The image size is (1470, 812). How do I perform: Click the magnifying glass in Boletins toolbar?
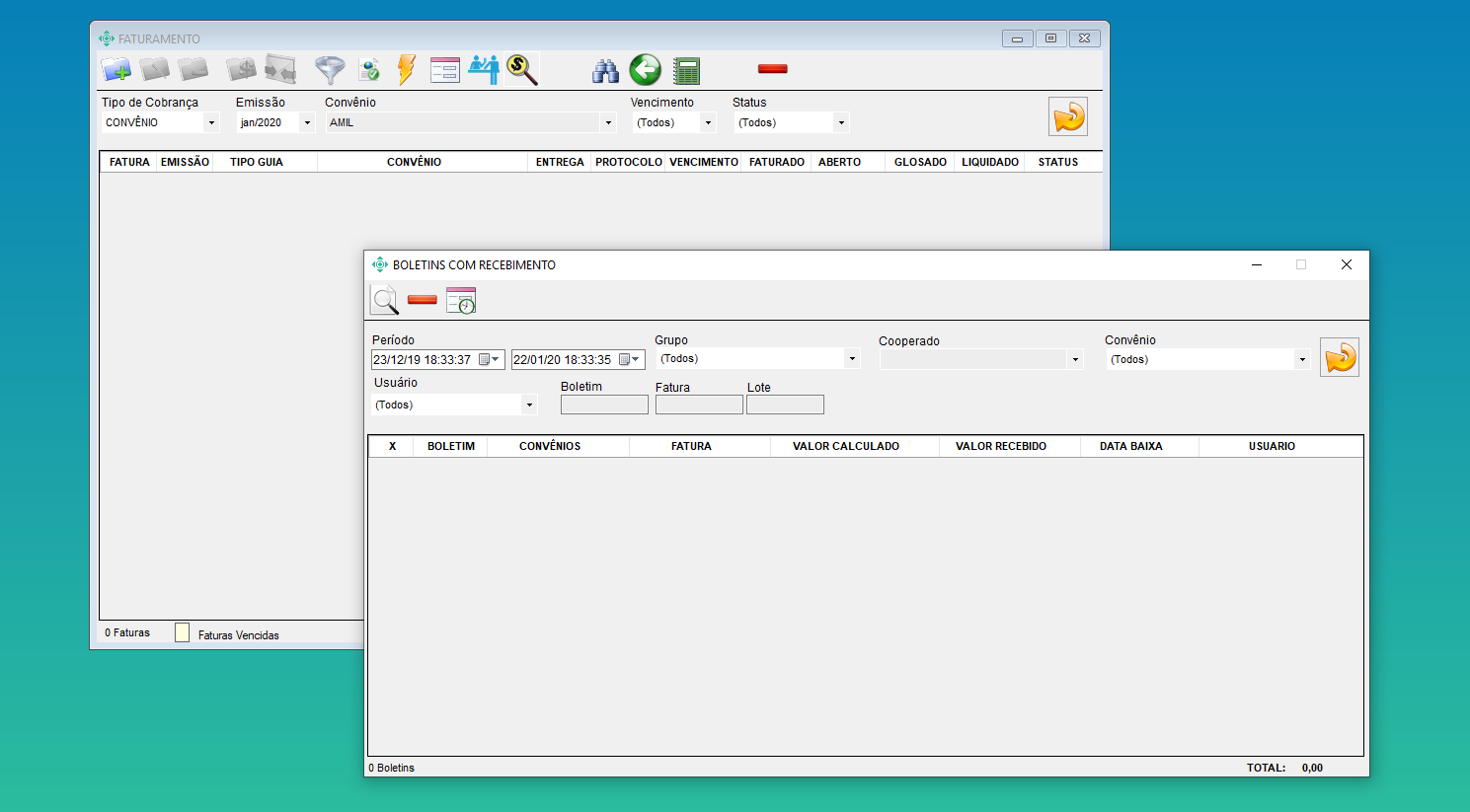point(384,300)
